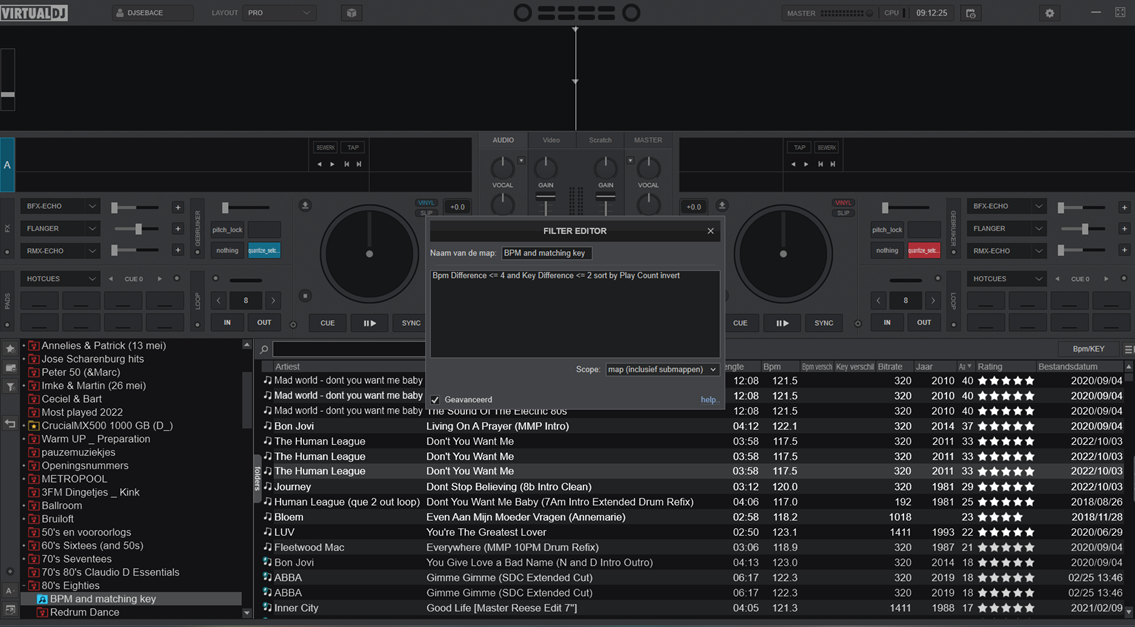The width and height of the screenshot is (1135, 627).
Task: Click the back arrow icon in the browser sidebar
Action: point(10,424)
